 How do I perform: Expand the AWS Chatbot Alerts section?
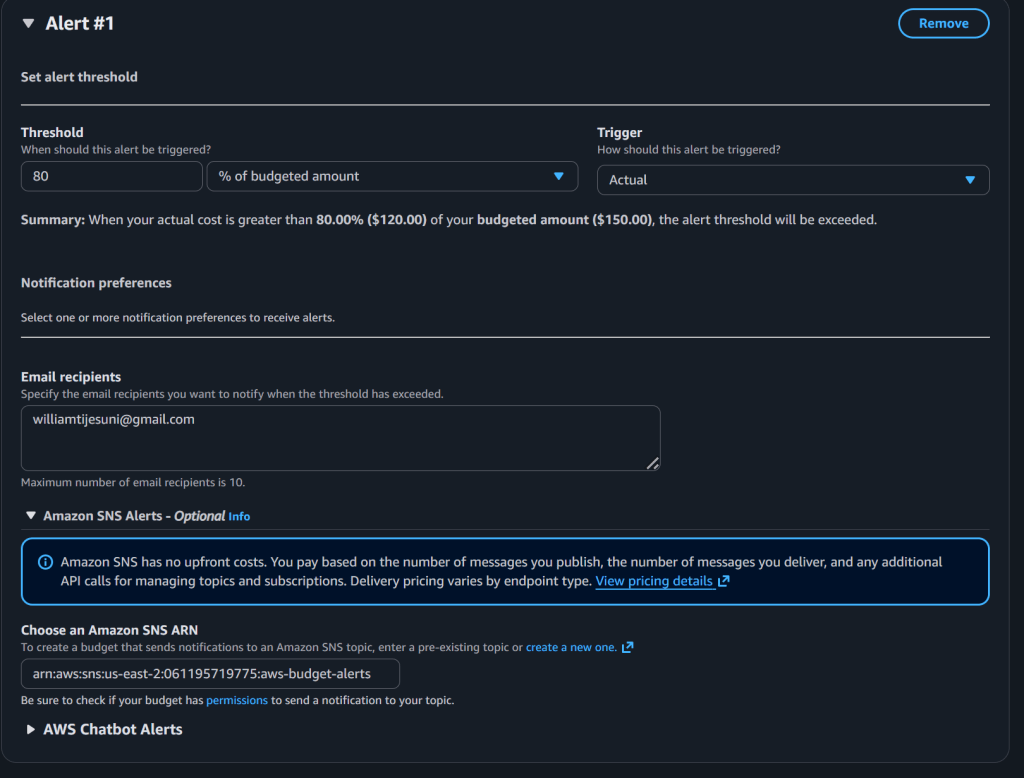pyautogui.click(x=31, y=730)
